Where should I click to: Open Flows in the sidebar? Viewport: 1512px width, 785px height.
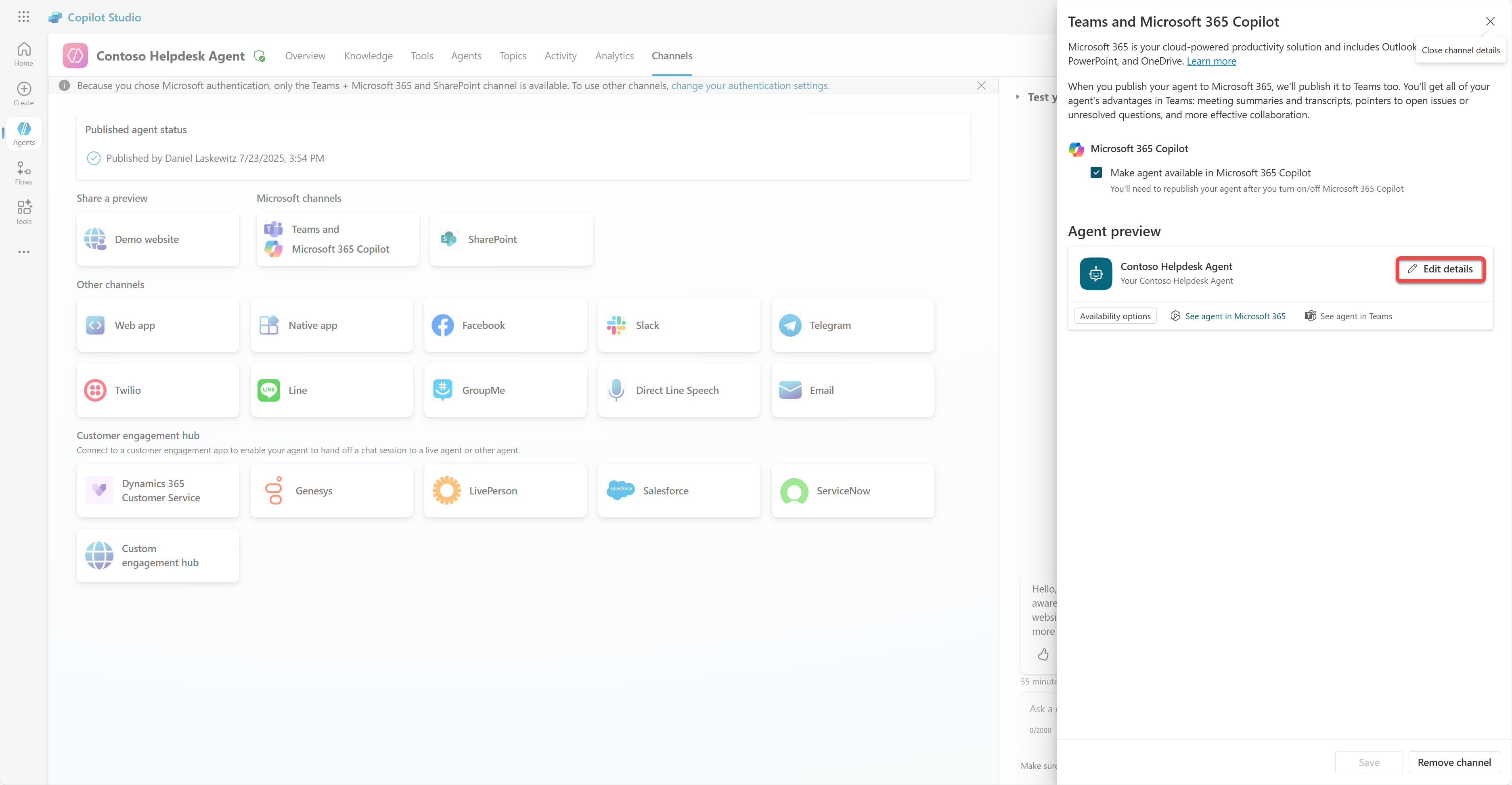[x=23, y=173]
